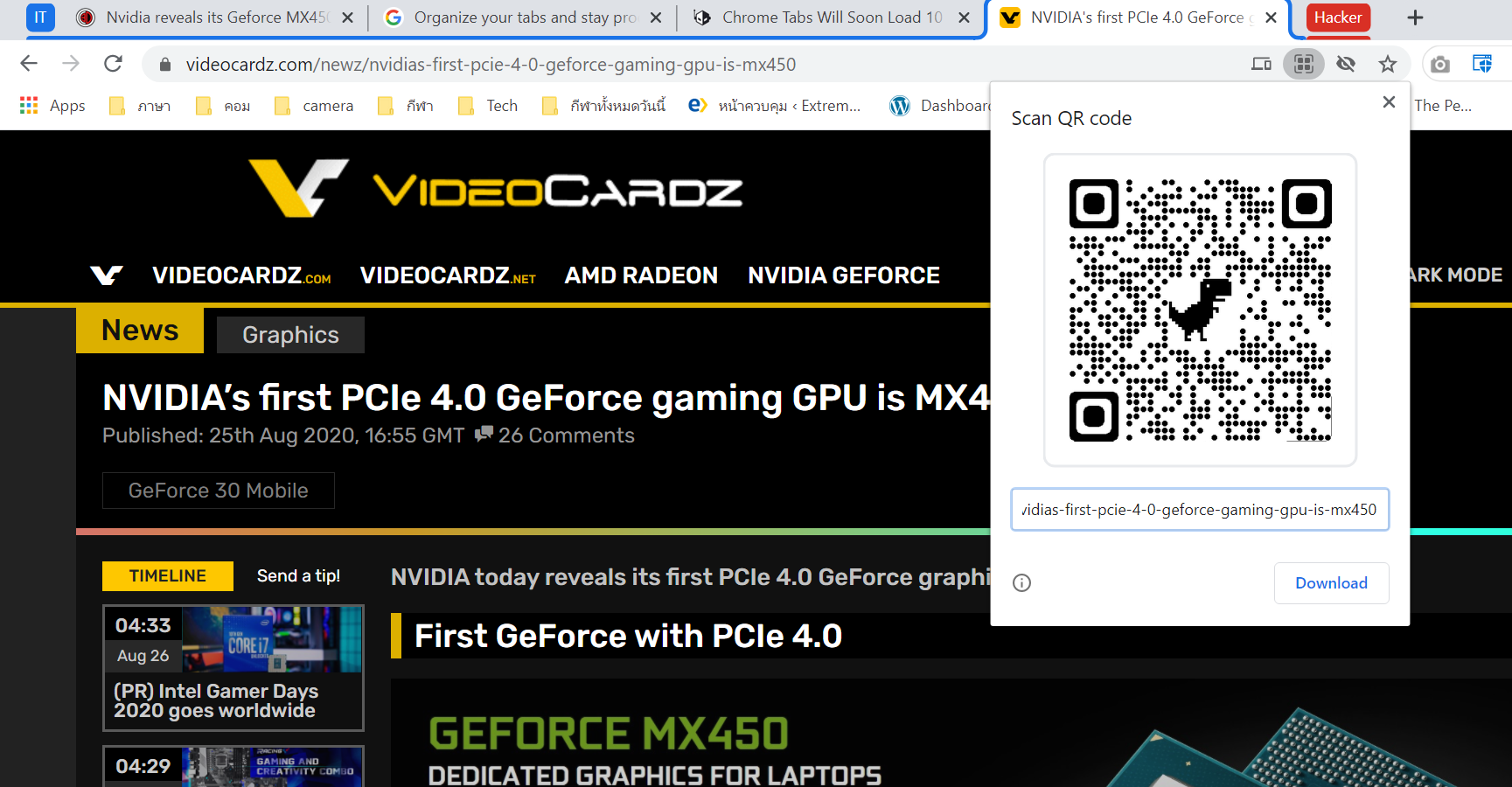Close the active NVIDIA PCIe tab

point(1271,17)
